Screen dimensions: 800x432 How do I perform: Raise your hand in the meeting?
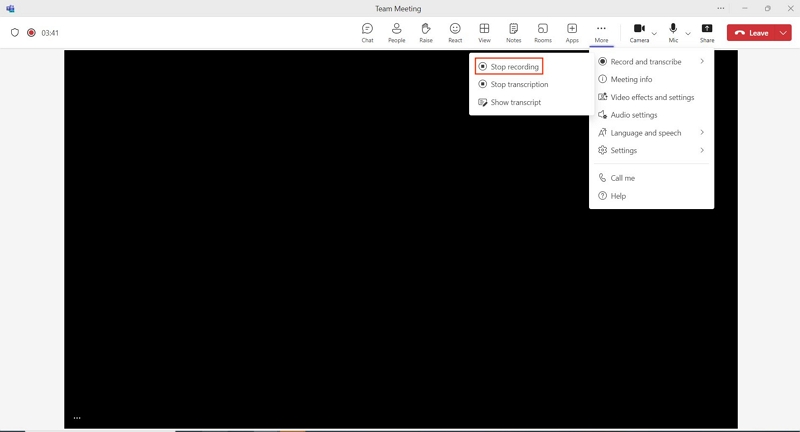(x=426, y=33)
